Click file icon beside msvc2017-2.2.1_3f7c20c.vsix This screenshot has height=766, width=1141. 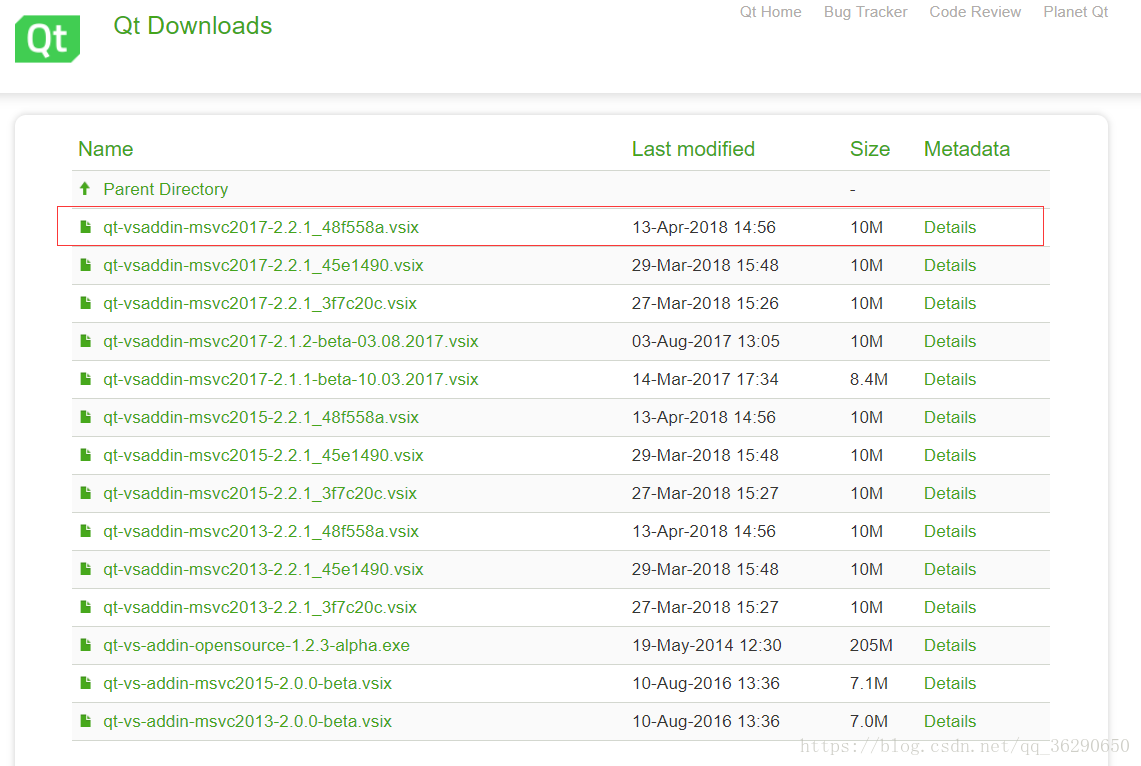coord(86,303)
